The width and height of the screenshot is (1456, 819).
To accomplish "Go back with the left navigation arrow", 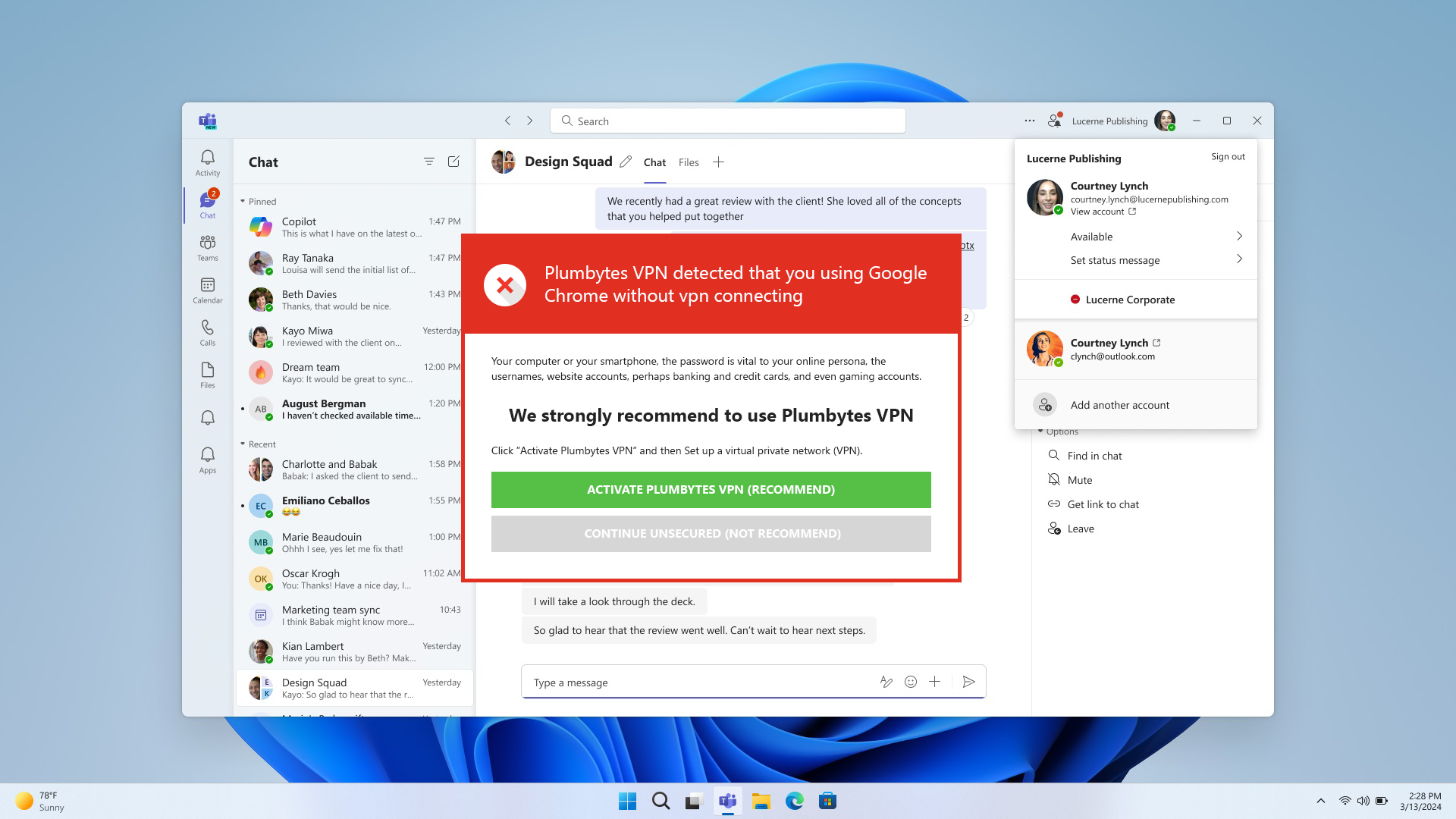I will pos(507,121).
